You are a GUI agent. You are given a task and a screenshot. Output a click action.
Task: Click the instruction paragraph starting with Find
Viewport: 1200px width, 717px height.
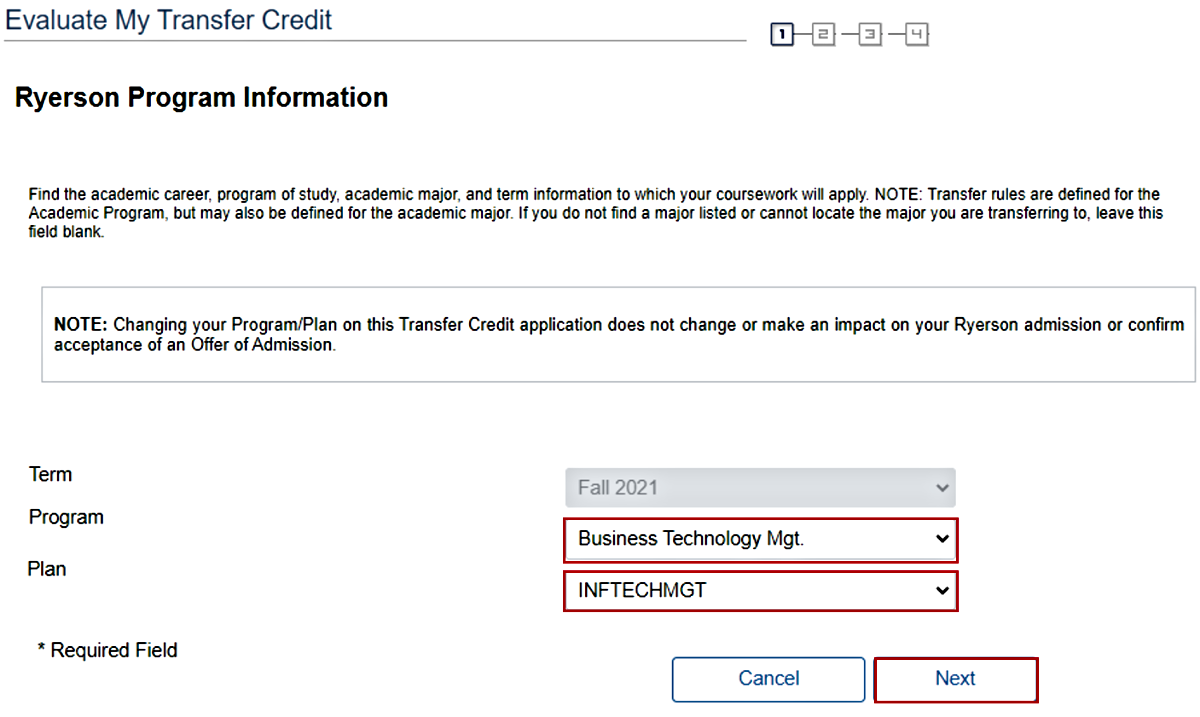[594, 213]
